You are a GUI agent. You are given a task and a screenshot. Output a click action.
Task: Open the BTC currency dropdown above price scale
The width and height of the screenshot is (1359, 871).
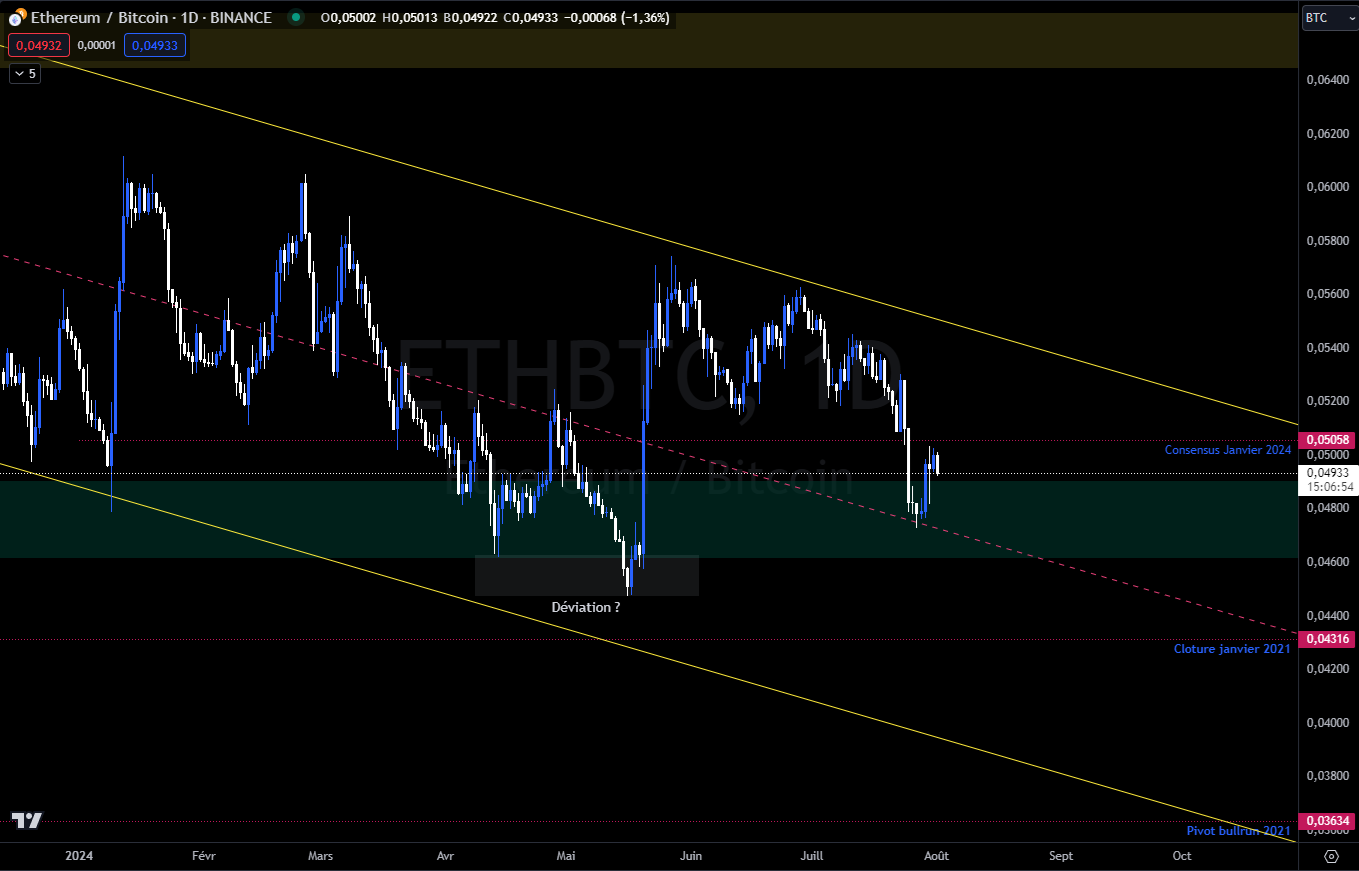pos(1322,17)
